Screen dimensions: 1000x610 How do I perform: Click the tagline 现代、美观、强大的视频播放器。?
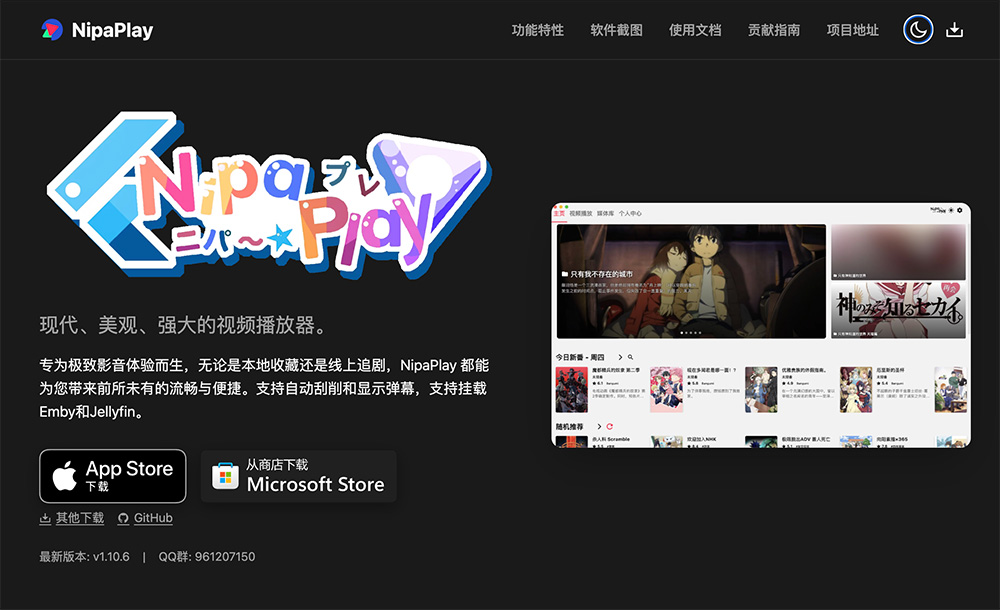(183, 325)
